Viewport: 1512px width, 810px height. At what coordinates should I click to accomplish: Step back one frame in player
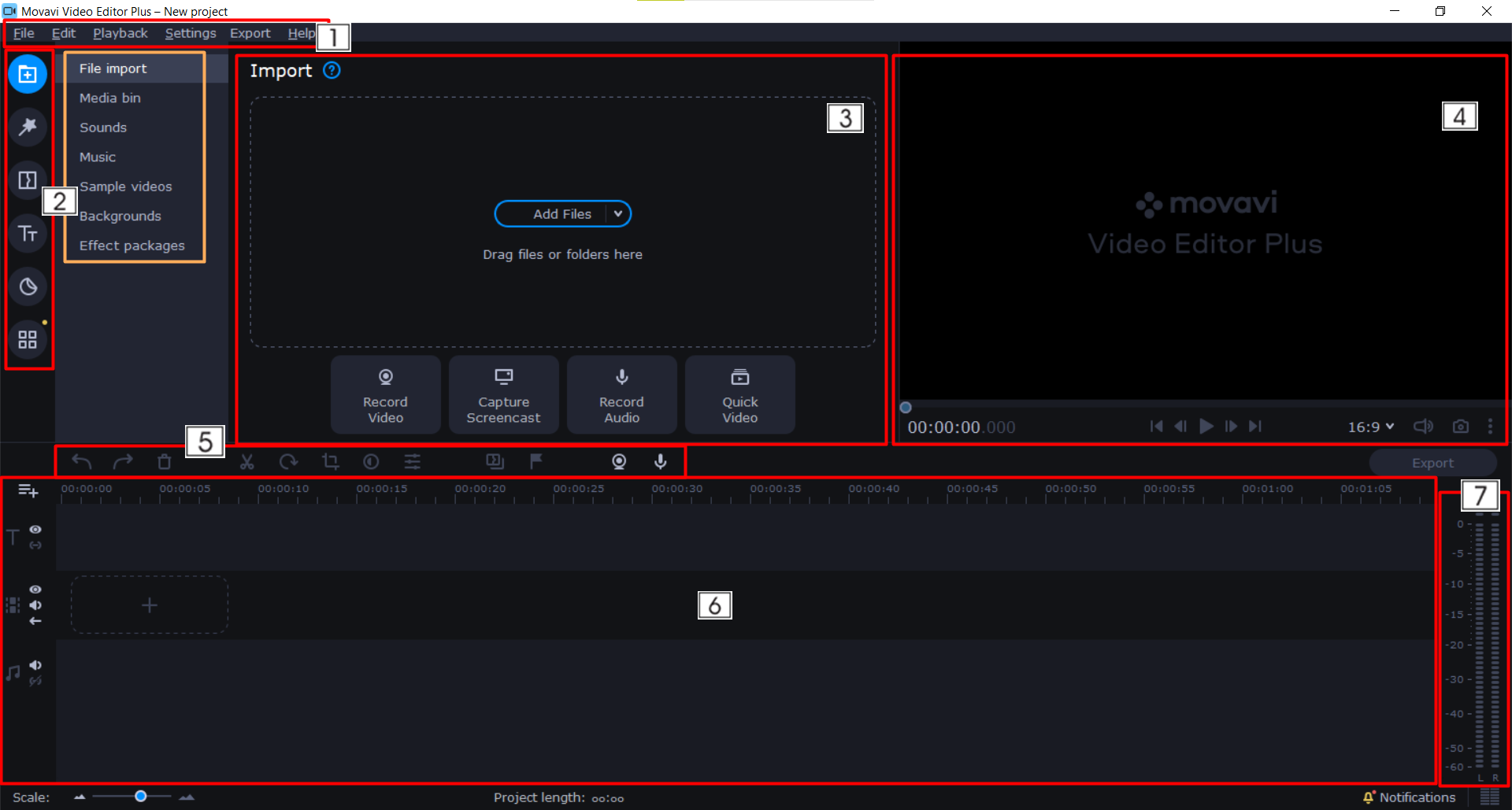coord(1180,426)
